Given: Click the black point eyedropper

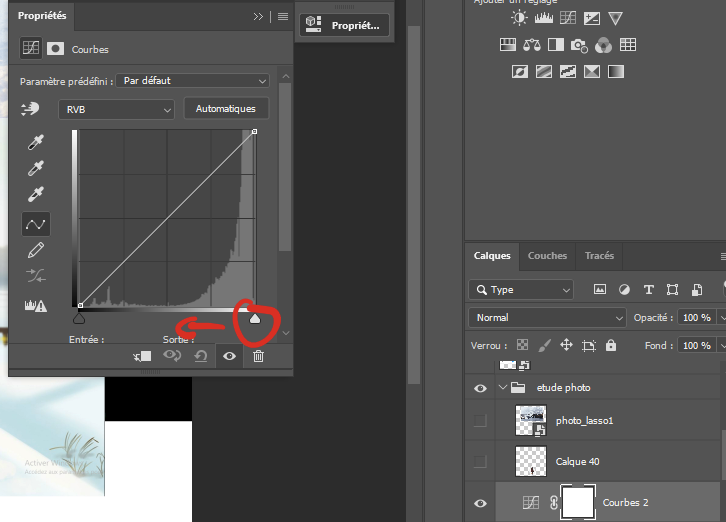Looking at the screenshot, I should (36, 143).
